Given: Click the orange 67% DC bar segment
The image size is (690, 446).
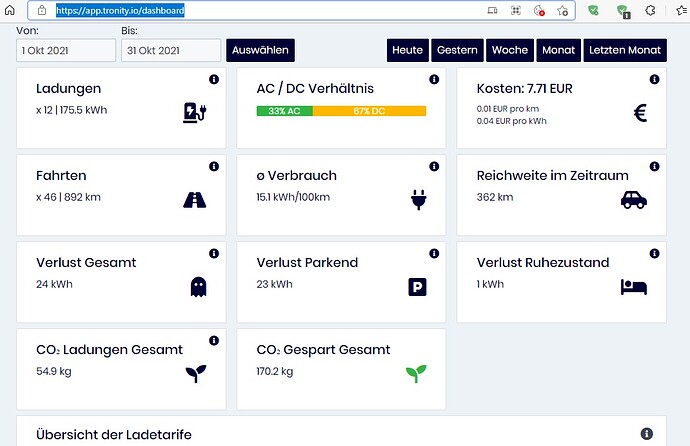Looking at the screenshot, I should 369,111.
